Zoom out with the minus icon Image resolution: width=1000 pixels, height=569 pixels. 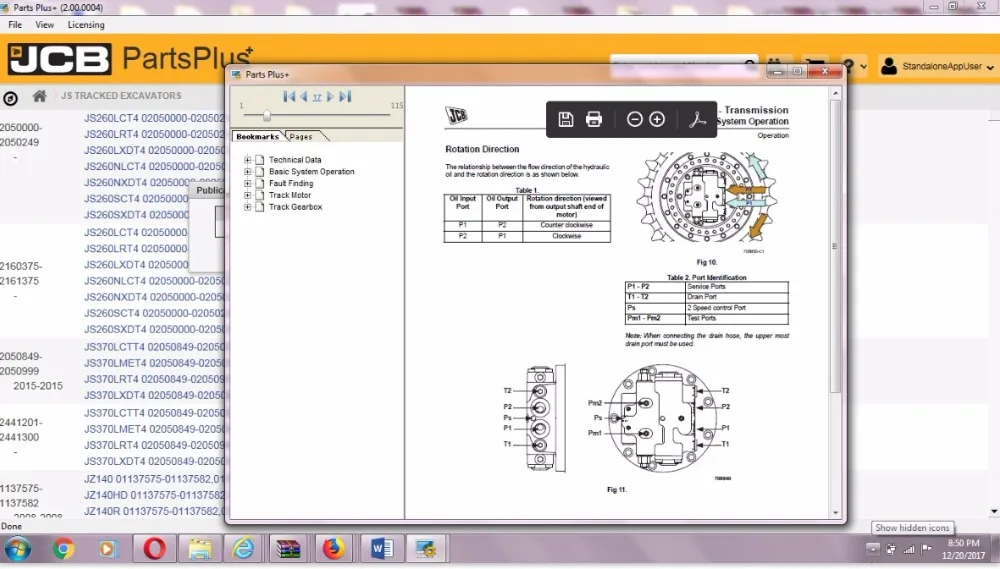pos(634,119)
